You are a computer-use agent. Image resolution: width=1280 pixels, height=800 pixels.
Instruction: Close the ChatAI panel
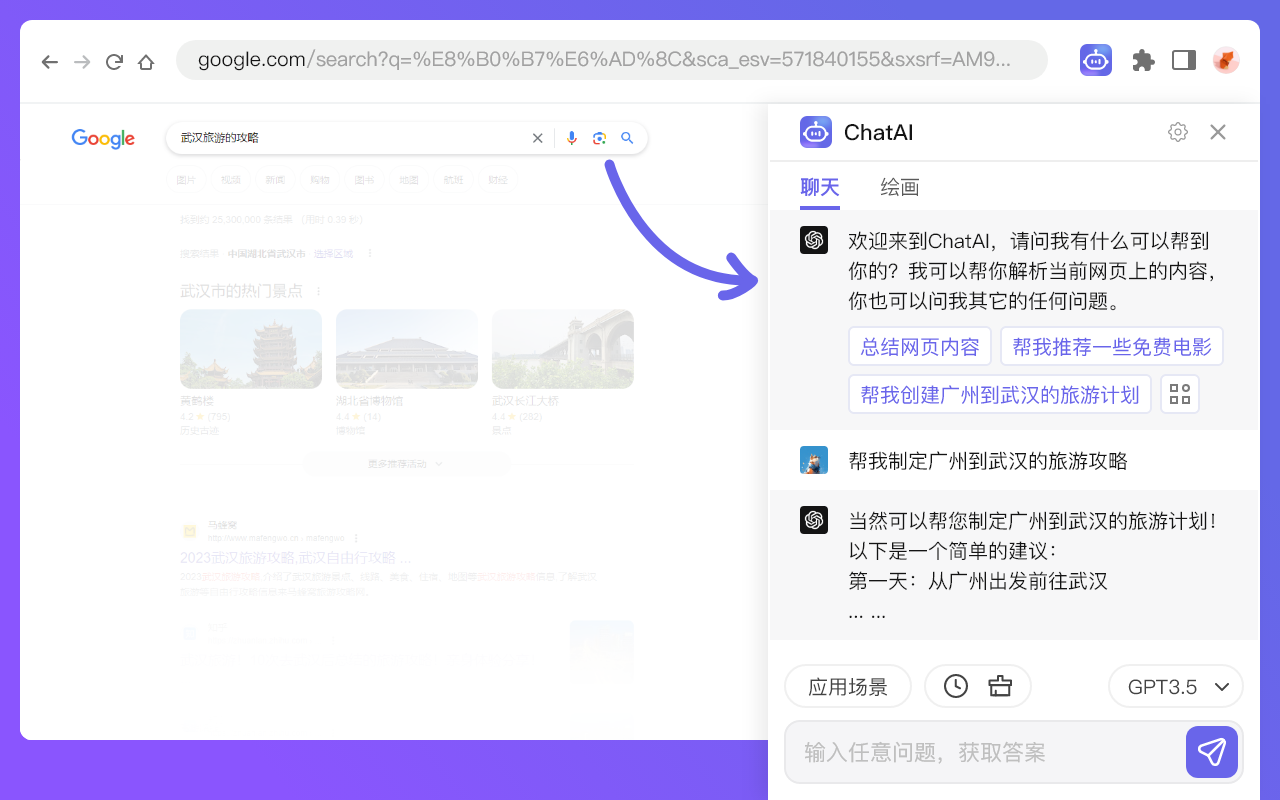pos(1218,132)
